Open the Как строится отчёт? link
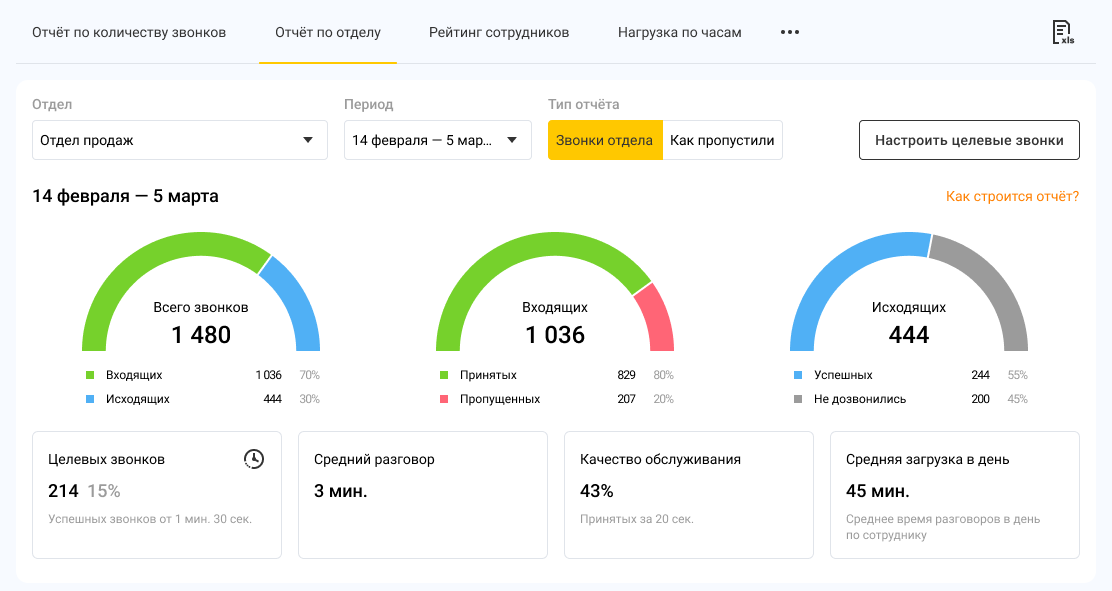 tap(1012, 196)
